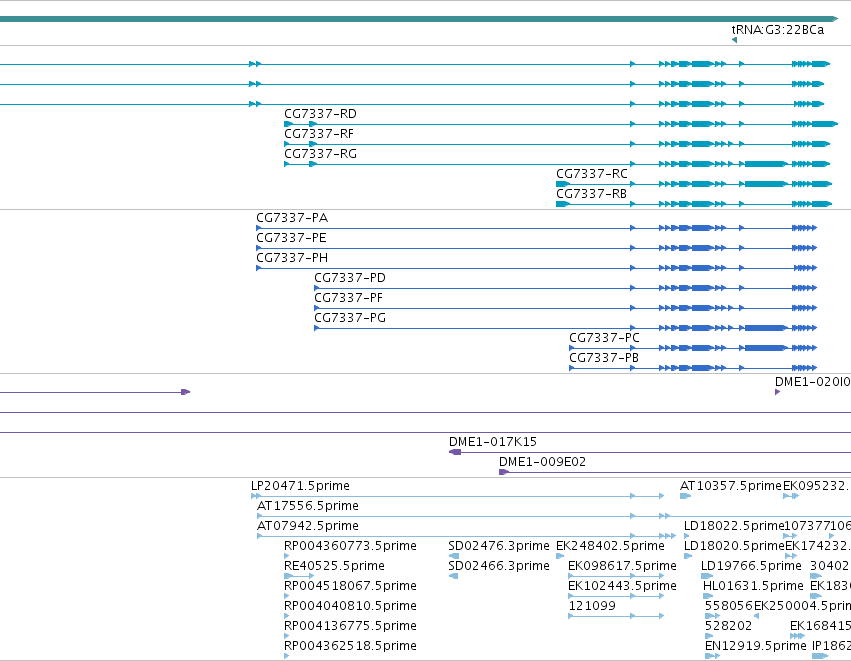The width and height of the screenshot is (851, 661).
Task: Click the 121099 alignment glyph
Action: (616, 616)
